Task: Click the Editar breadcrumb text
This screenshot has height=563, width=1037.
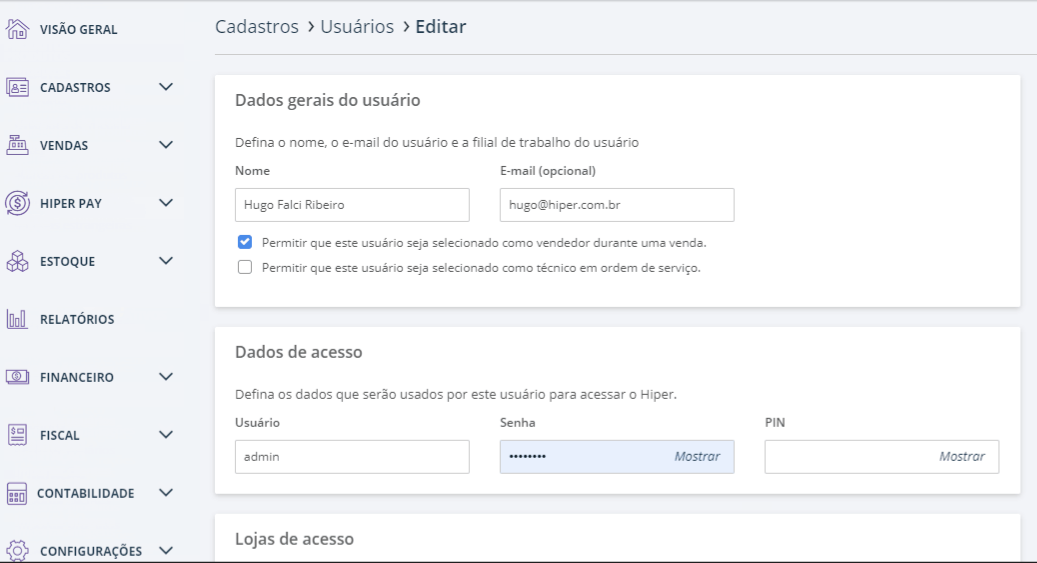Action: pos(440,26)
